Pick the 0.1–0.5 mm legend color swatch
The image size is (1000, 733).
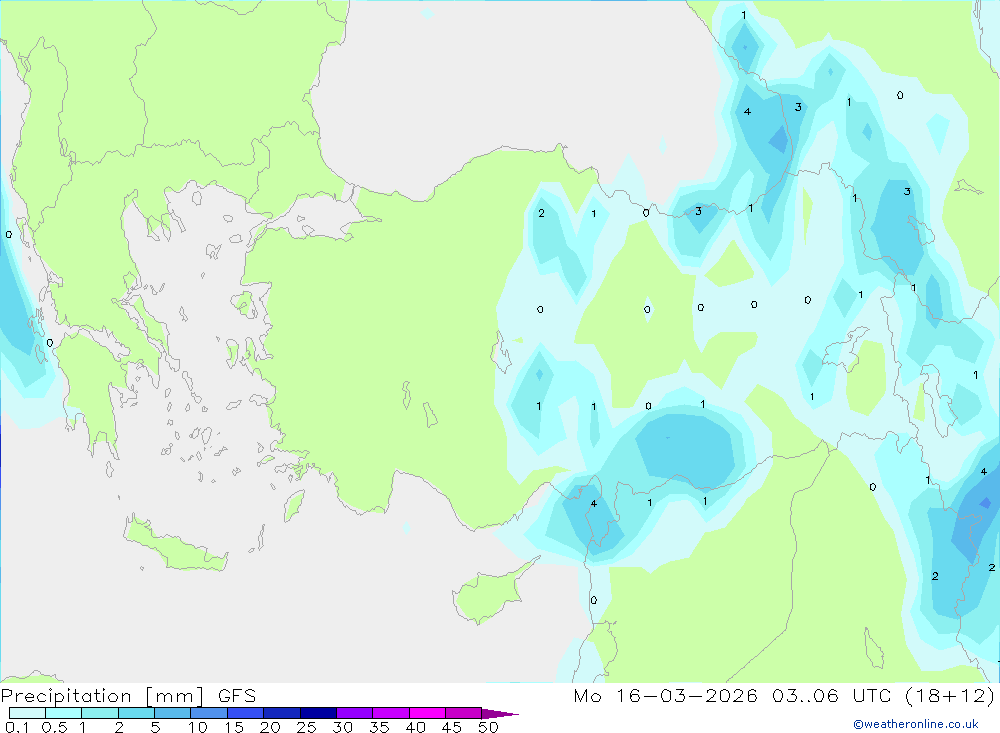[27, 713]
